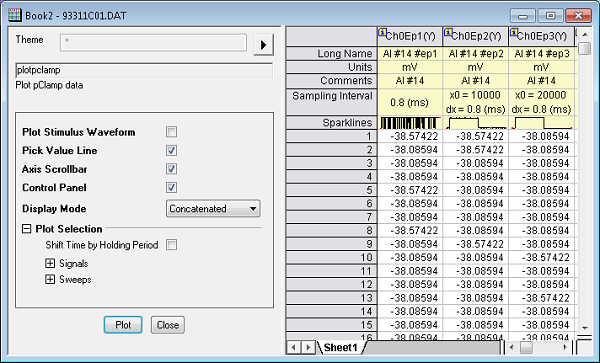
Task: Click the '0.8 (ms)' sampling interval cell
Action: point(410,102)
